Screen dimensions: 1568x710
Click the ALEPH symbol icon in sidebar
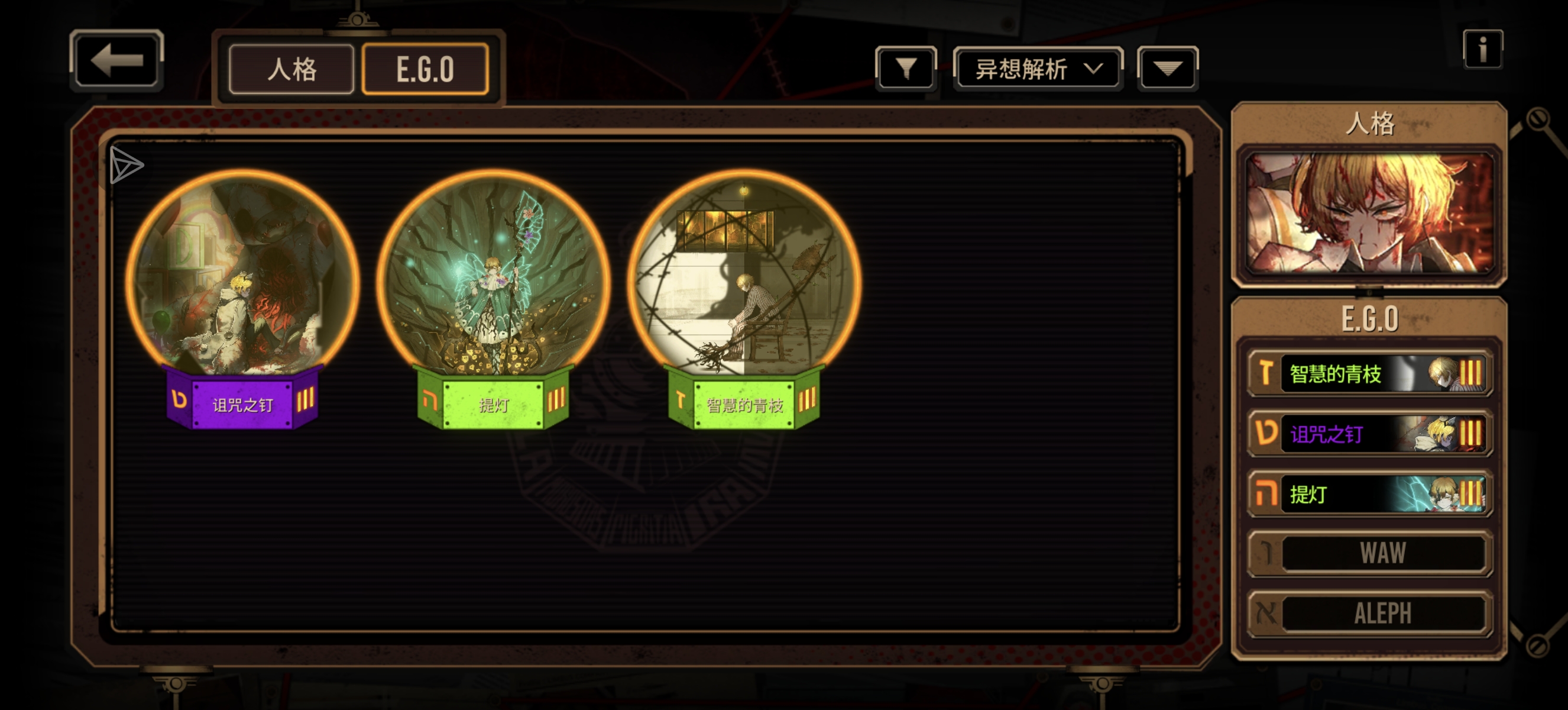1265,613
